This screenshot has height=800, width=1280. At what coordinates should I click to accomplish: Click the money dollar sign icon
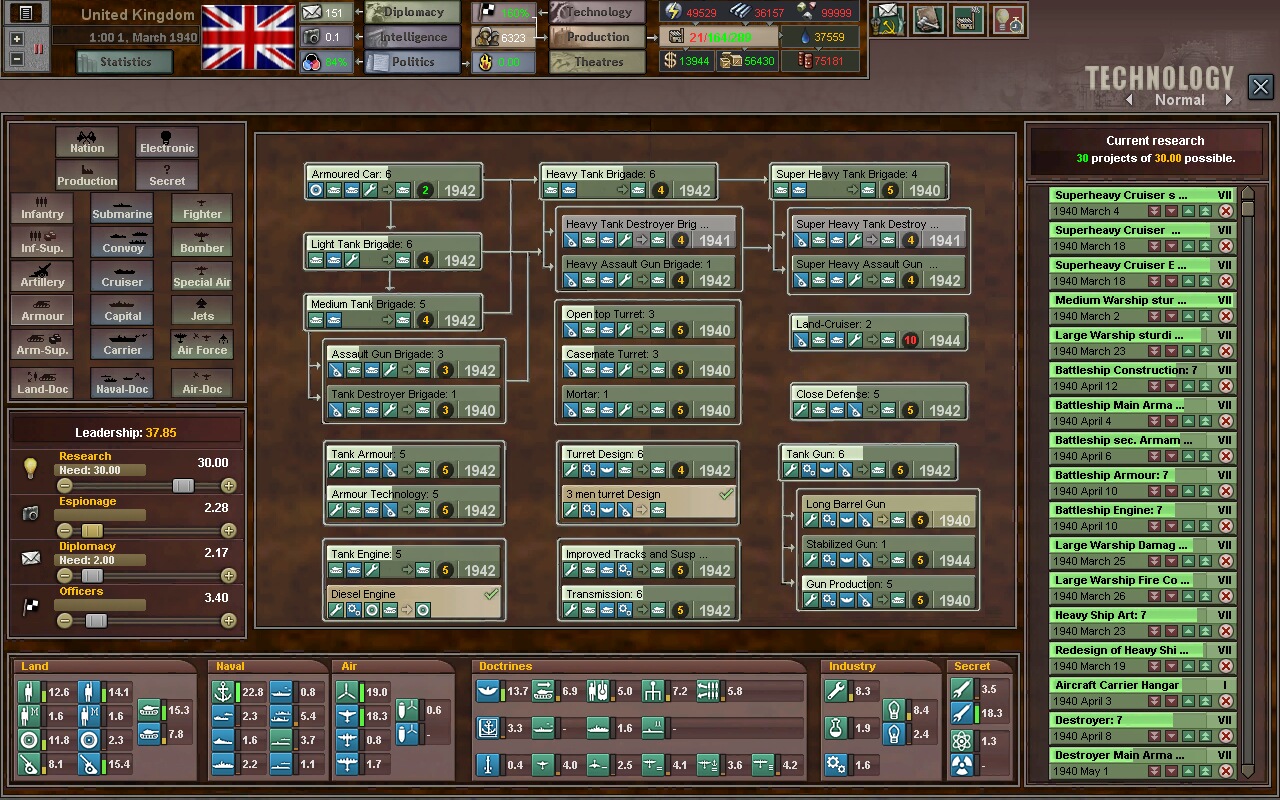tap(670, 61)
